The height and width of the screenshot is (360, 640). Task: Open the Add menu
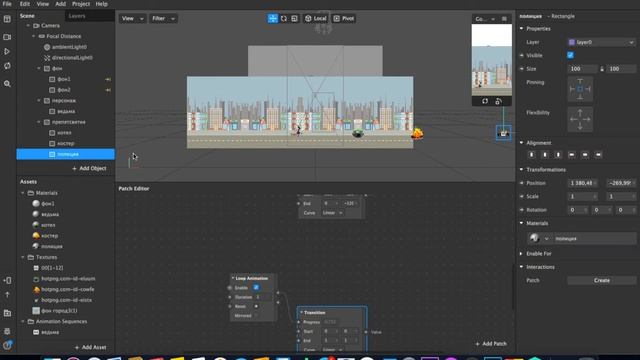(x=60, y=4)
